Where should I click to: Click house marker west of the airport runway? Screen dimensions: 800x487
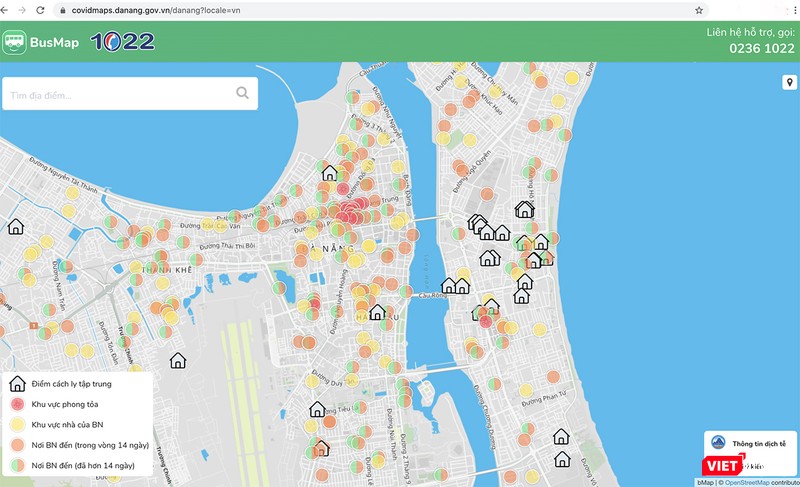click(178, 360)
